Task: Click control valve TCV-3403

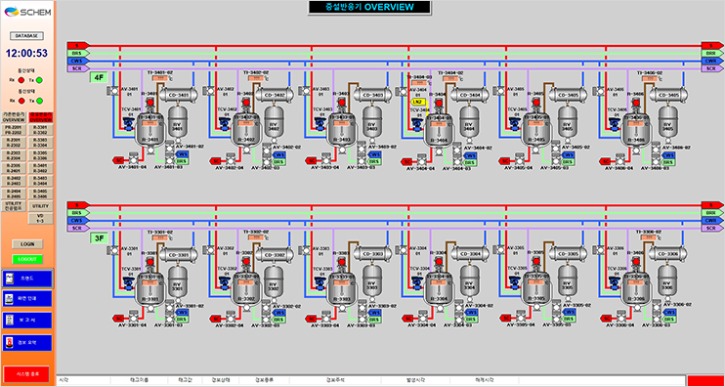Action: click(319, 123)
